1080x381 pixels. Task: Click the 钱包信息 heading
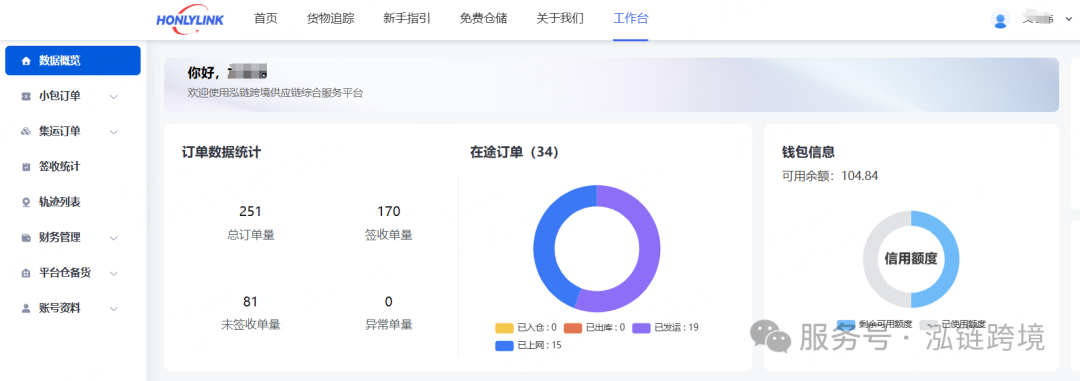809,153
